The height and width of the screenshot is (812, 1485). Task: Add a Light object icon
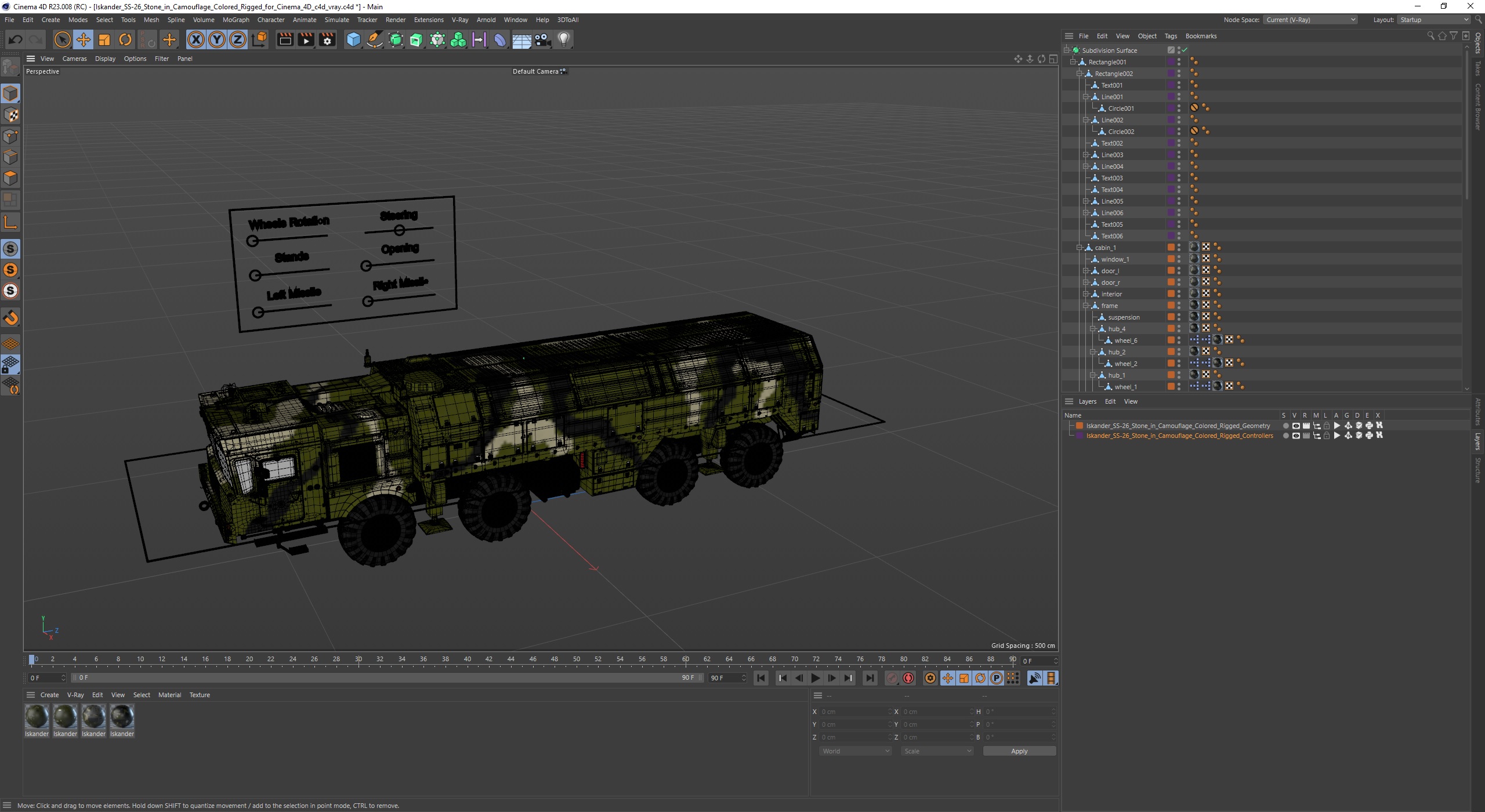pyautogui.click(x=564, y=39)
